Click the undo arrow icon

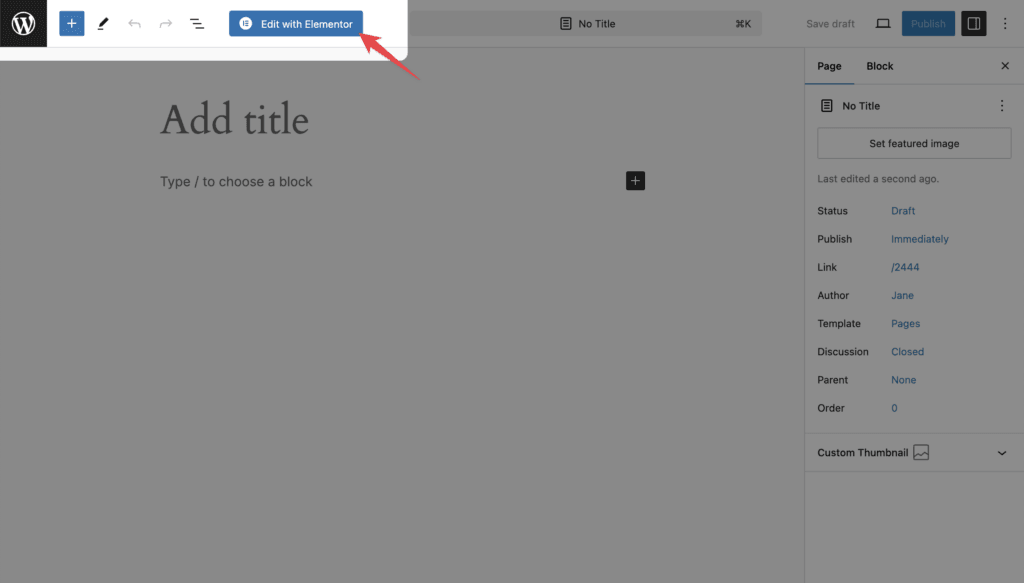click(x=135, y=24)
